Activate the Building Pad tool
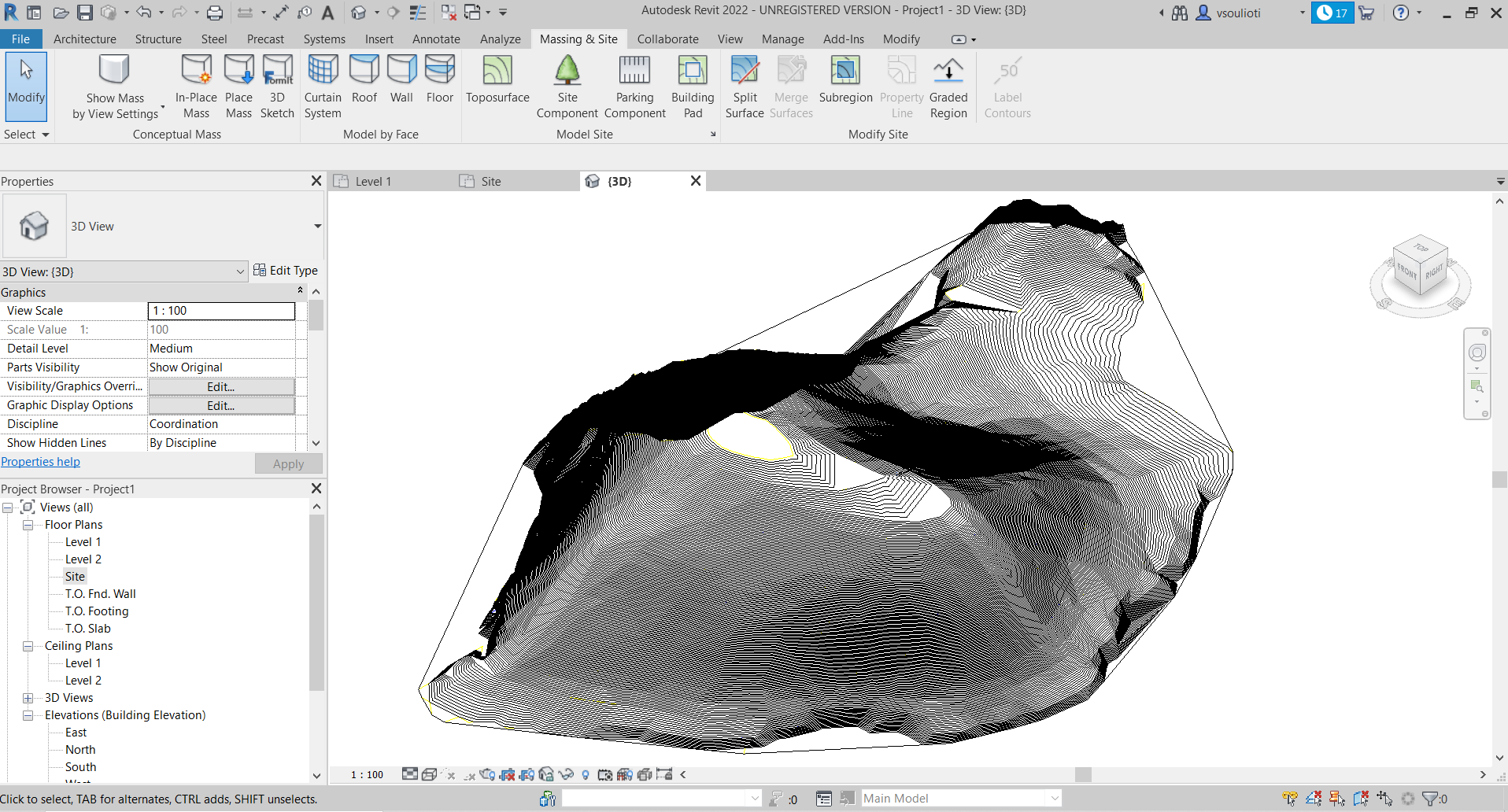Viewport: 1508px width, 812px height. tap(693, 87)
